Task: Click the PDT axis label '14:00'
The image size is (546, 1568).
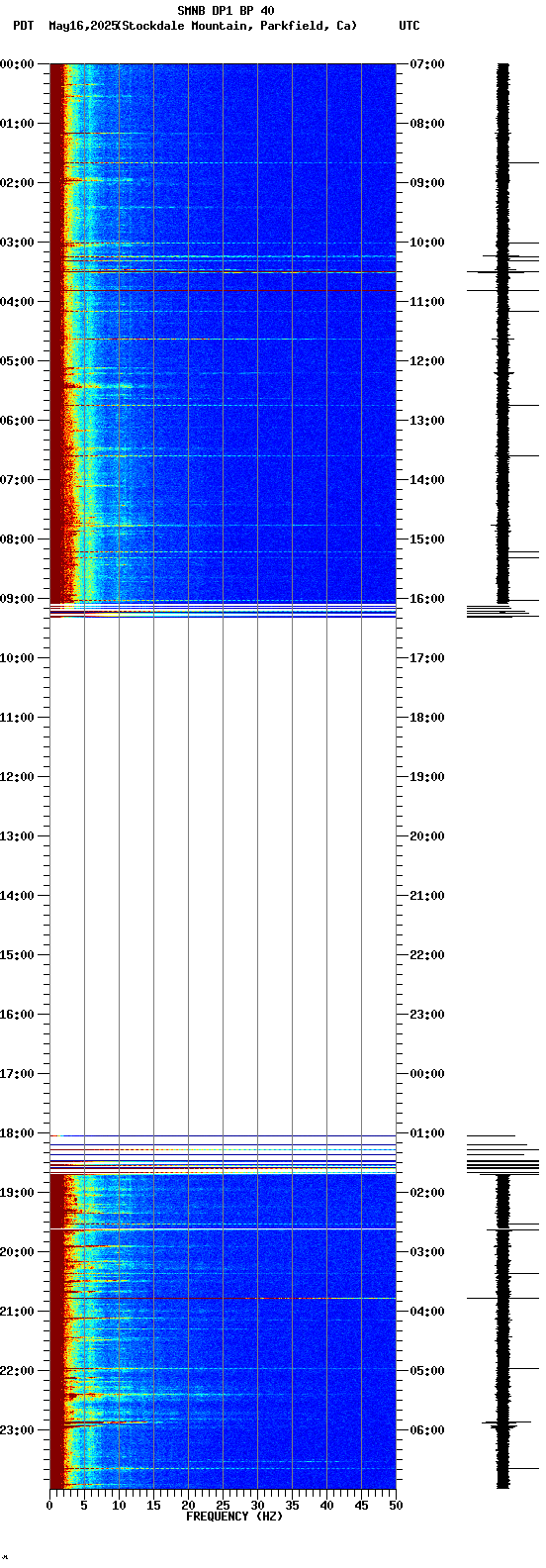Action: (18, 896)
